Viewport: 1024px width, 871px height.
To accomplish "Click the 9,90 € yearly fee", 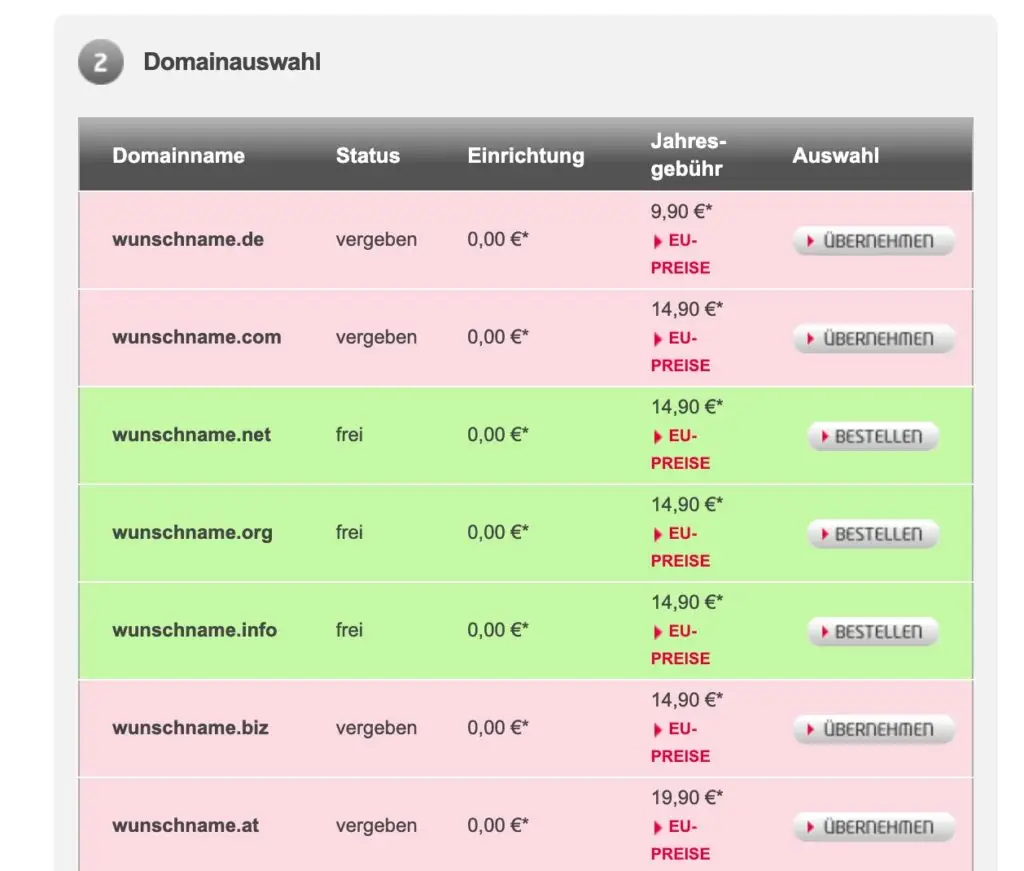I will 681,212.
